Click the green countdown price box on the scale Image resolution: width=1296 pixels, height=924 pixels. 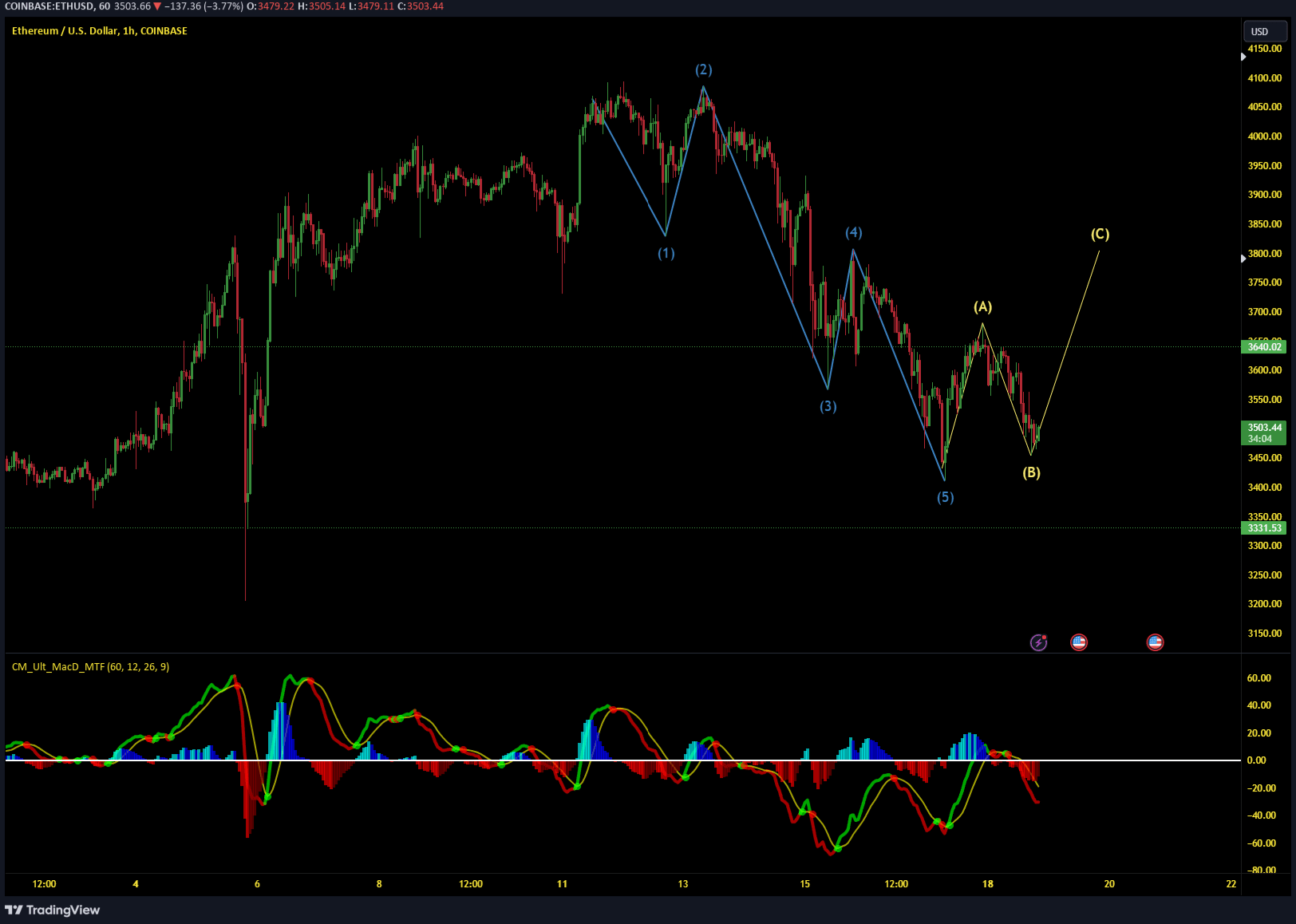click(x=1263, y=437)
